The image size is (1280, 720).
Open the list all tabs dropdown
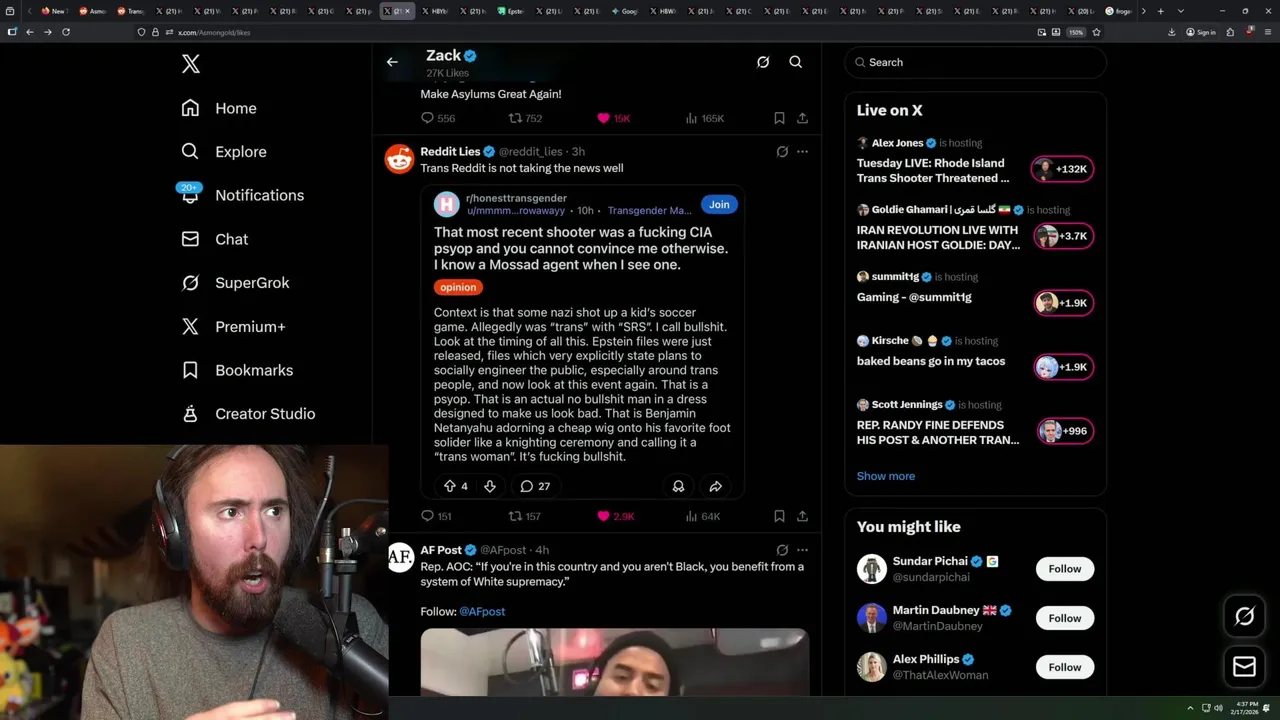(x=1180, y=11)
